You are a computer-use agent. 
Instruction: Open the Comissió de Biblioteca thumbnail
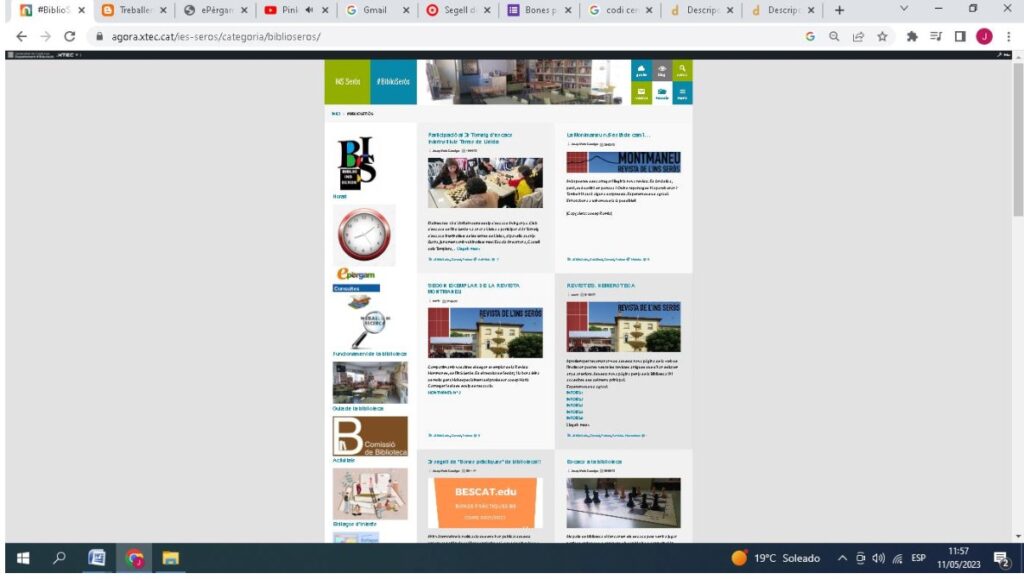pyautogui.click(x=369, y=436)
